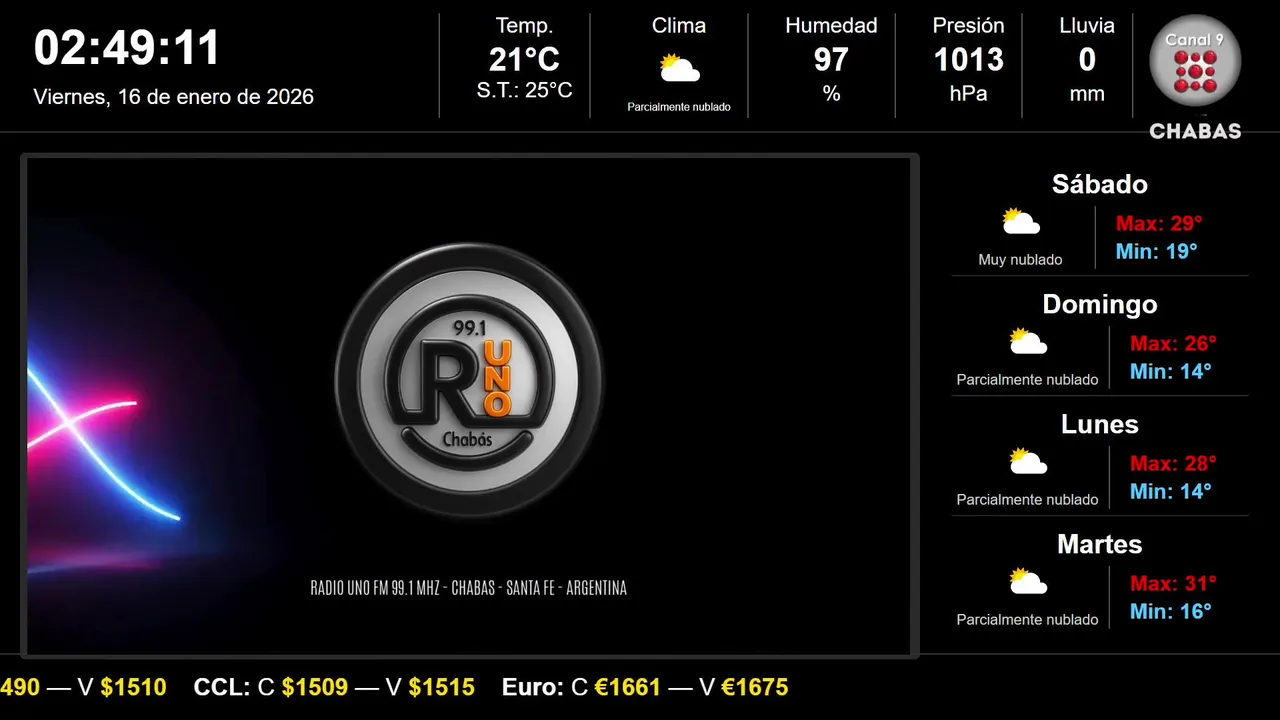This screenshot has width=1280, height=720.
Task: Click the Parcialmente nublado text under Clima
Action: click(679, 107)
